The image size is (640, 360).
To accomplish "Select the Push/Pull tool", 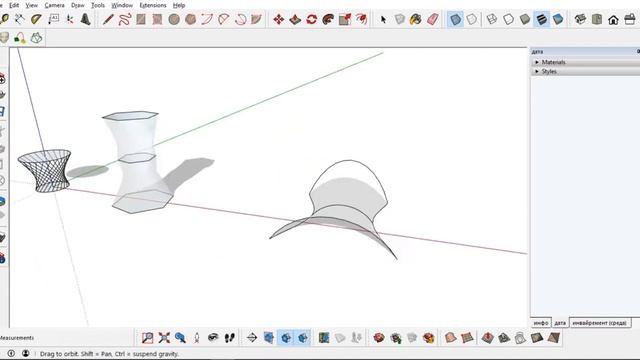I will click(295, 19).
